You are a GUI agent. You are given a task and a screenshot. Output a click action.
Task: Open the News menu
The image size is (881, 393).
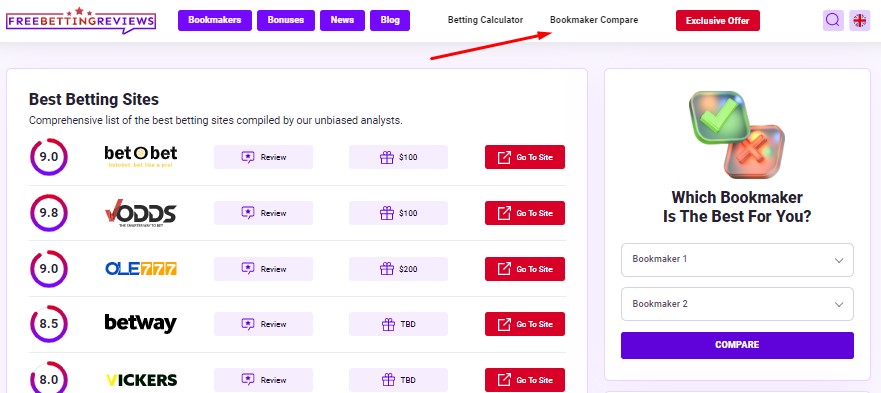tap(342, 20)
